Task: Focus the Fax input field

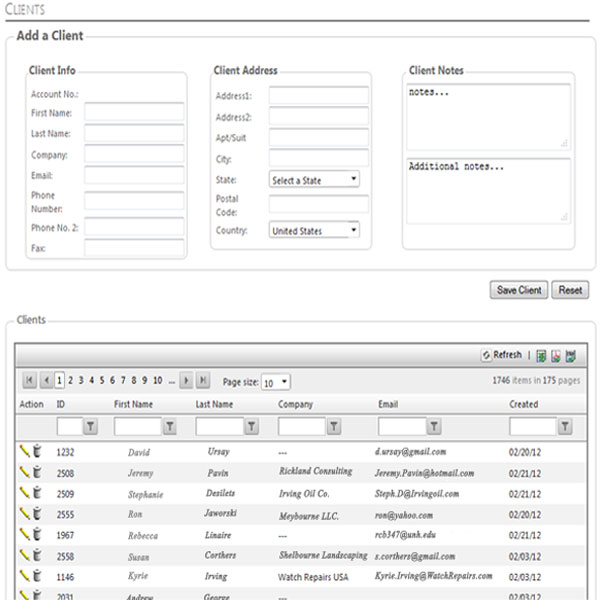Action: [134, 248]
